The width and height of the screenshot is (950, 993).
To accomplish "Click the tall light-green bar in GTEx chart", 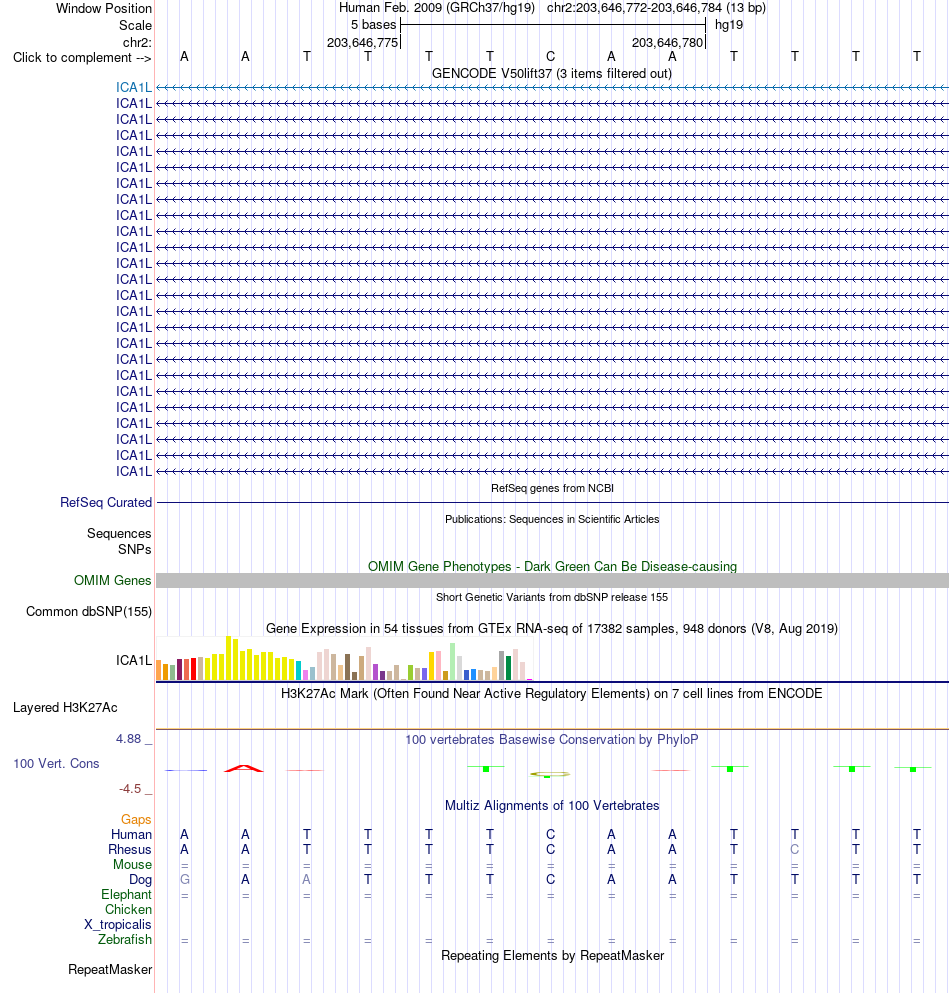I will 452,662.
